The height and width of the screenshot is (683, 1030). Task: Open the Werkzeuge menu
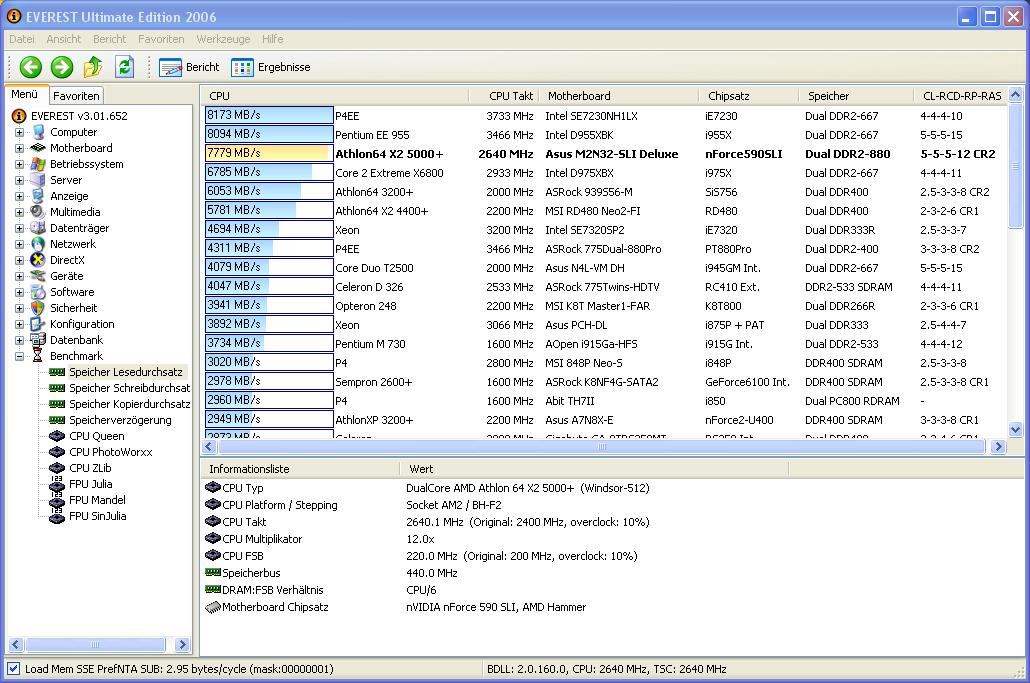click(223, 39)
